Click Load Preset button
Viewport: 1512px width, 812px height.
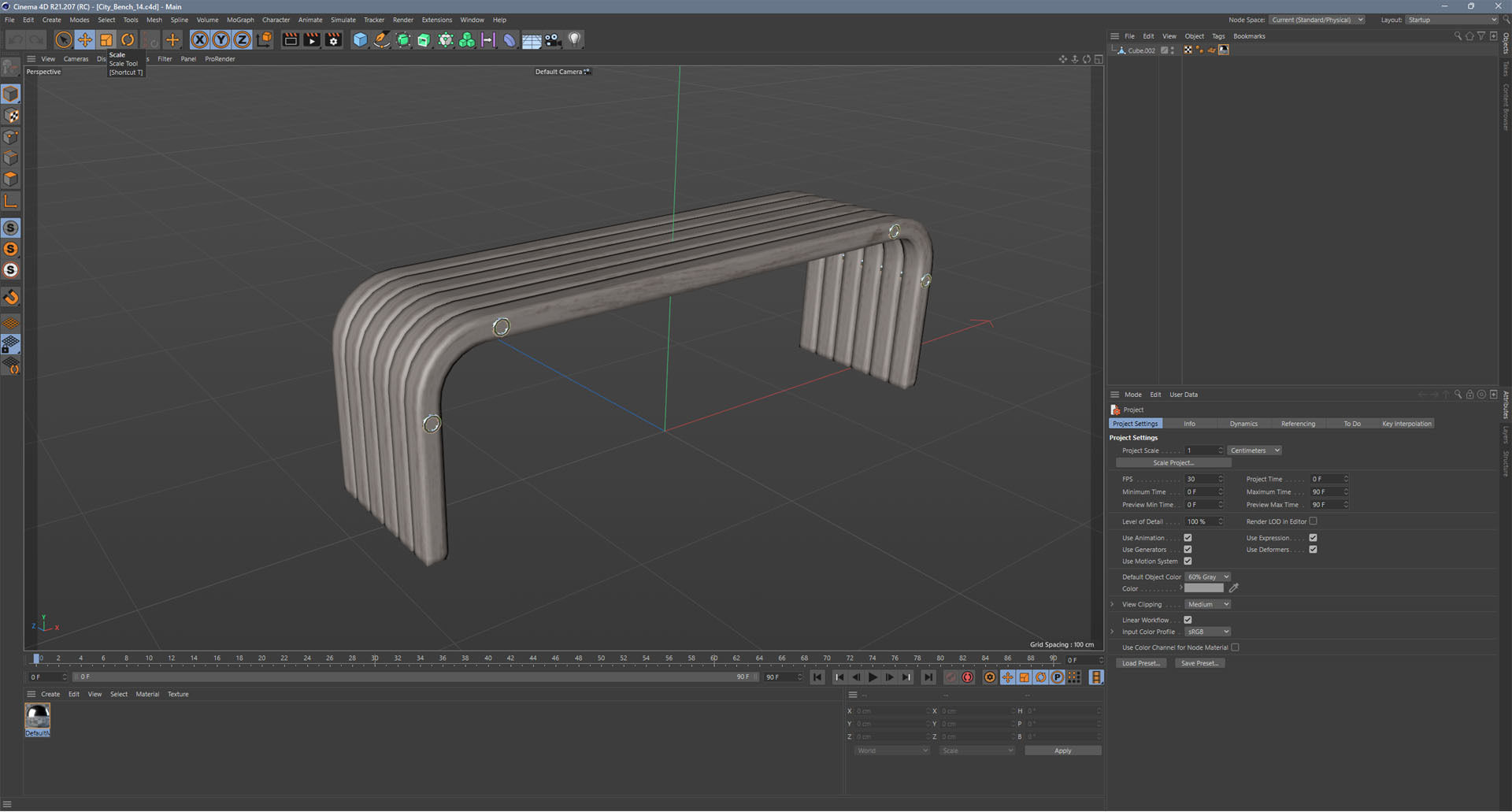pyautogui.click(x=1140, y=663)
